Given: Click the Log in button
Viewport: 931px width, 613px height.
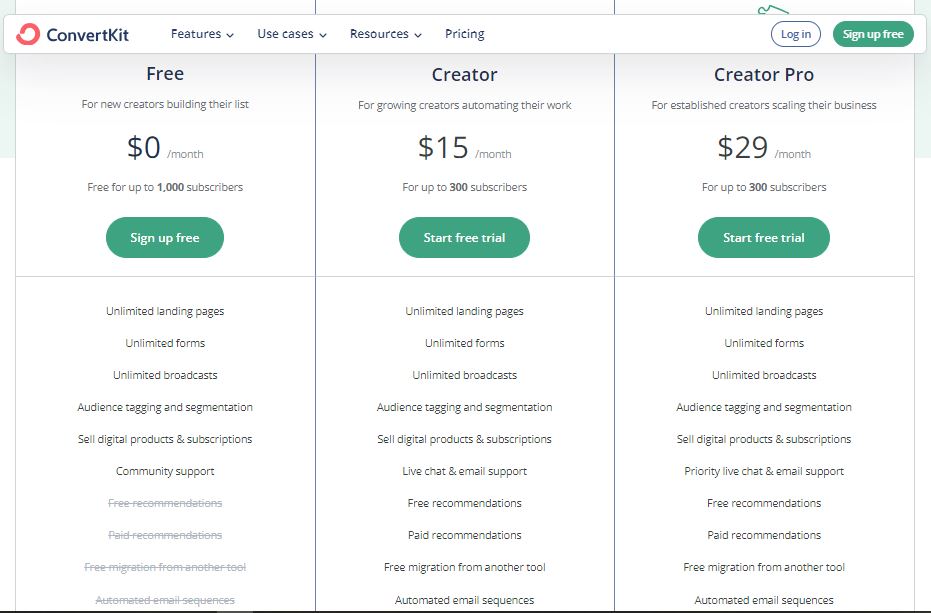Looking at the screenshot, I should (795, 34).
